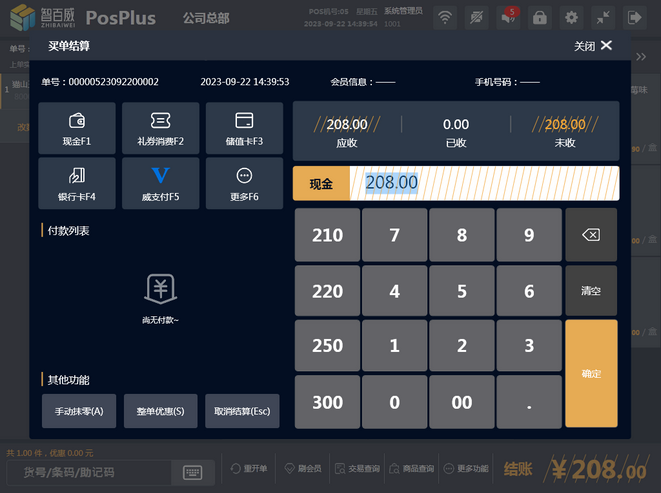Click 手动抹零(A) button
The height and width of the screenshot is (493, 661).
tap(78, 411)
